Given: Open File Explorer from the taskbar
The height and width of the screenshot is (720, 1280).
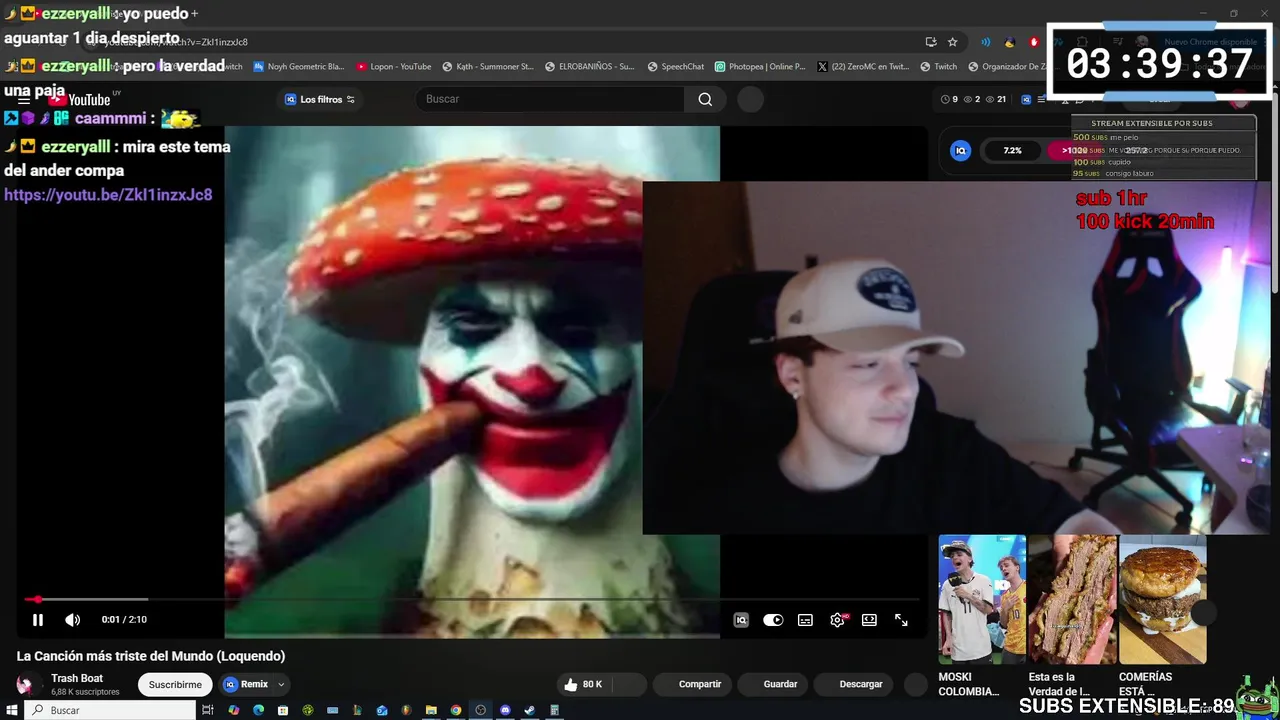Looking at the screenshot, I should click(431, 710).
